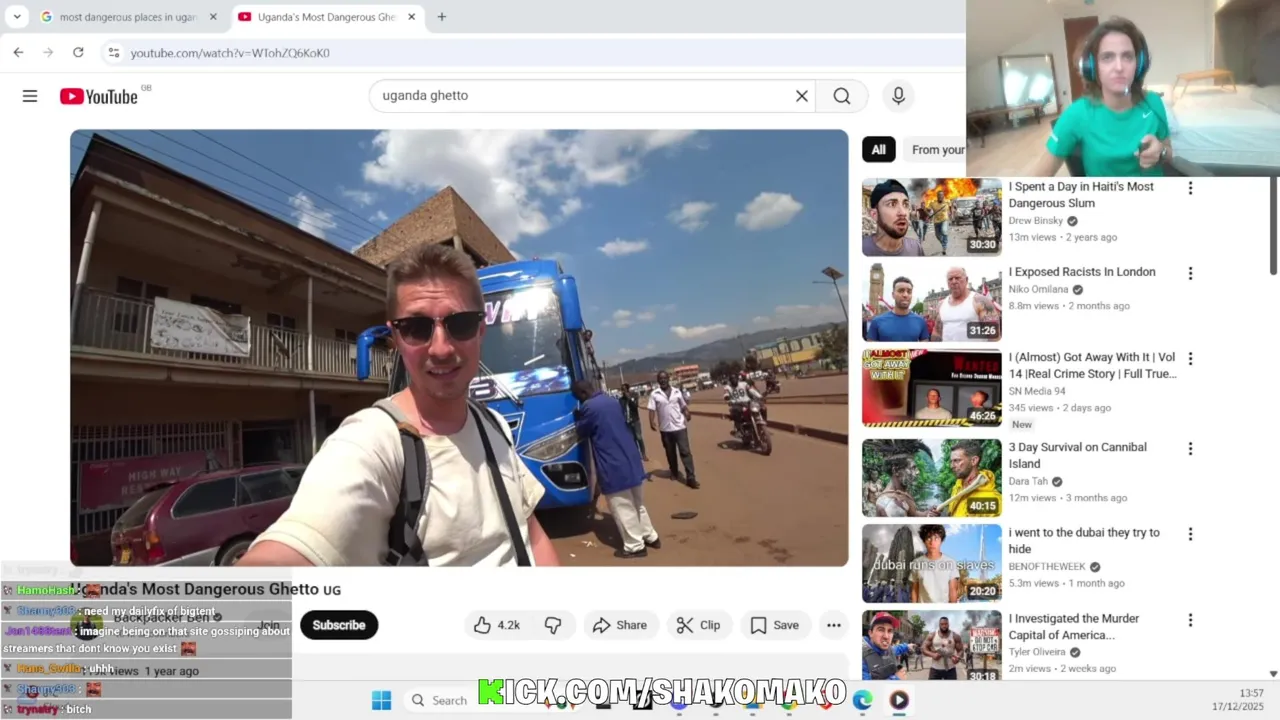Click the page vertical scrollbar thumb

1273,225
